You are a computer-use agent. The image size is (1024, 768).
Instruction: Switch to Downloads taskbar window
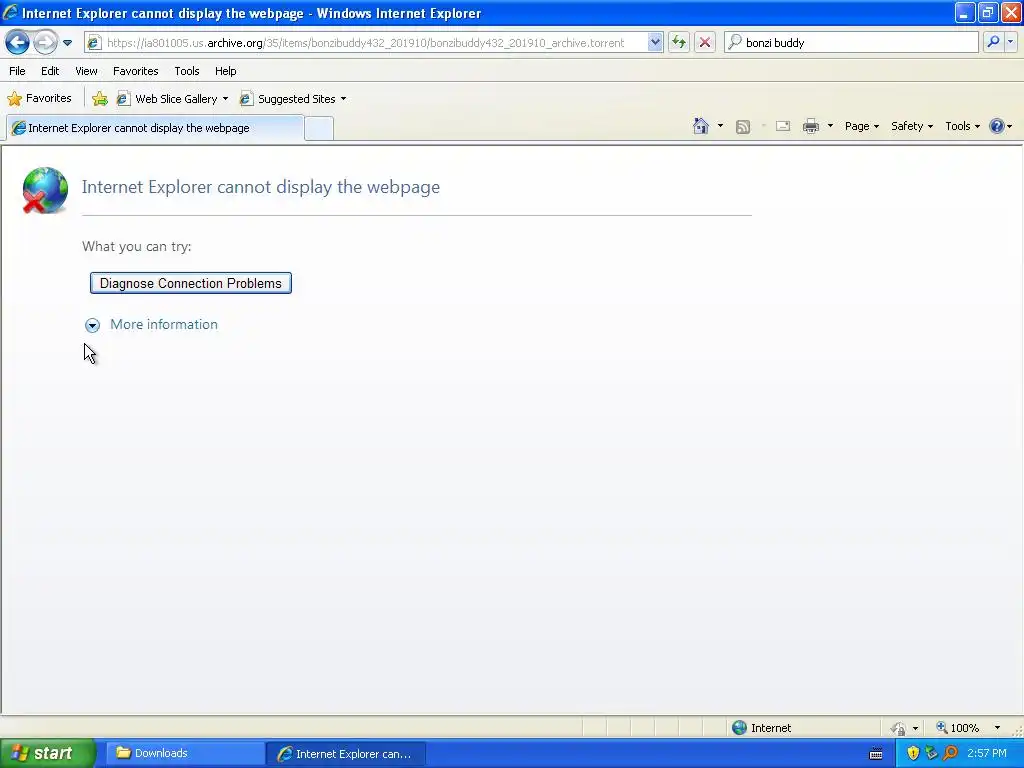(185, 753)
